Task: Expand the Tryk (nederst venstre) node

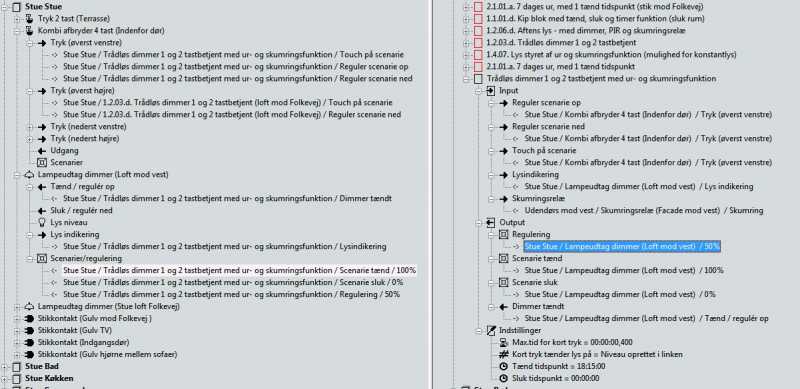Action: point(30,127)
